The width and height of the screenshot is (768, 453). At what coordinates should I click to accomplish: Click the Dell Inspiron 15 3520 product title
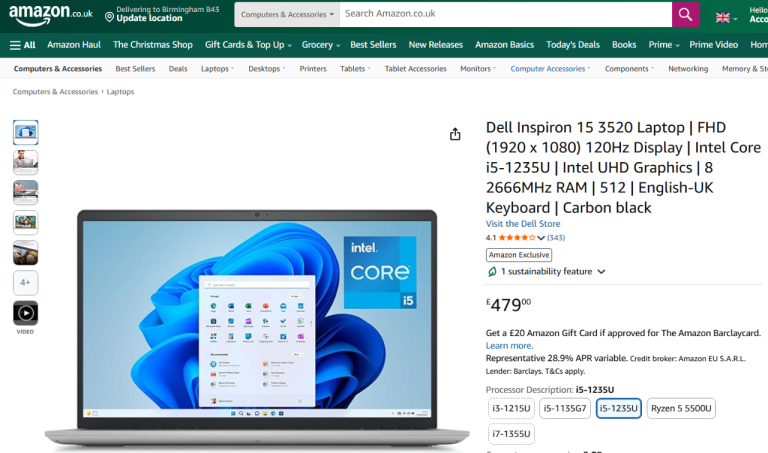click(x=623, y=167)
